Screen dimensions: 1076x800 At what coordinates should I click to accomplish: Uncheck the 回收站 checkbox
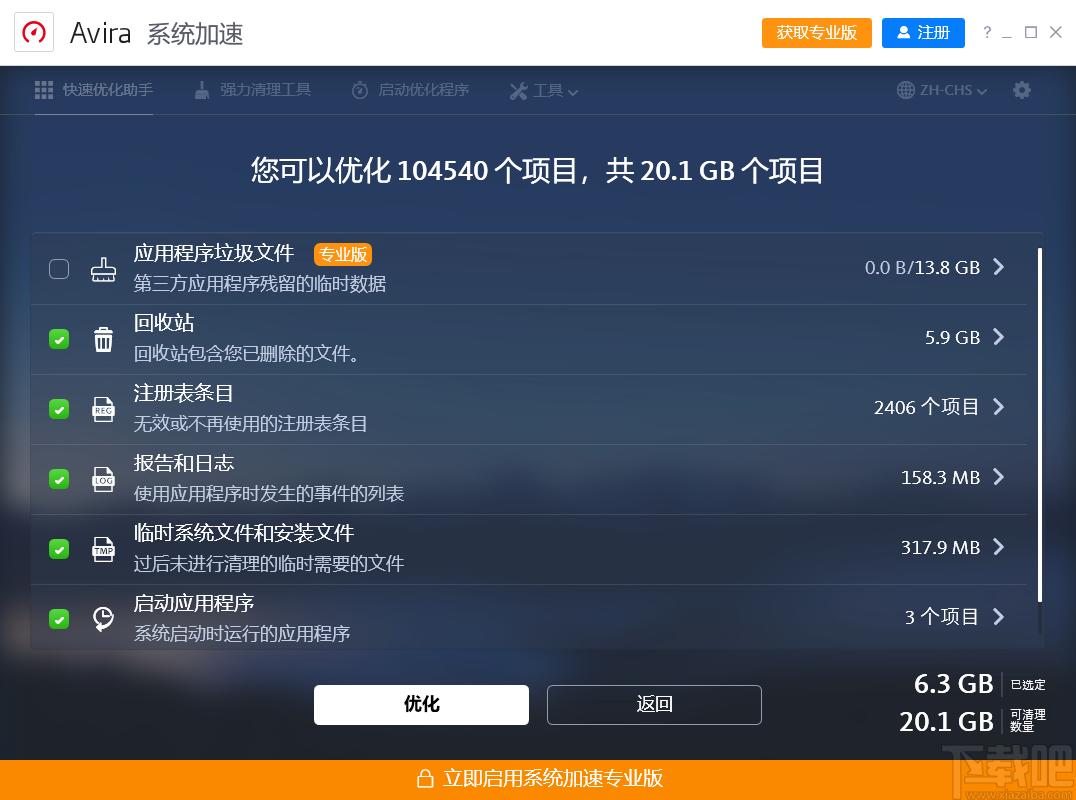pyautogui.click(x=59, y=339)
